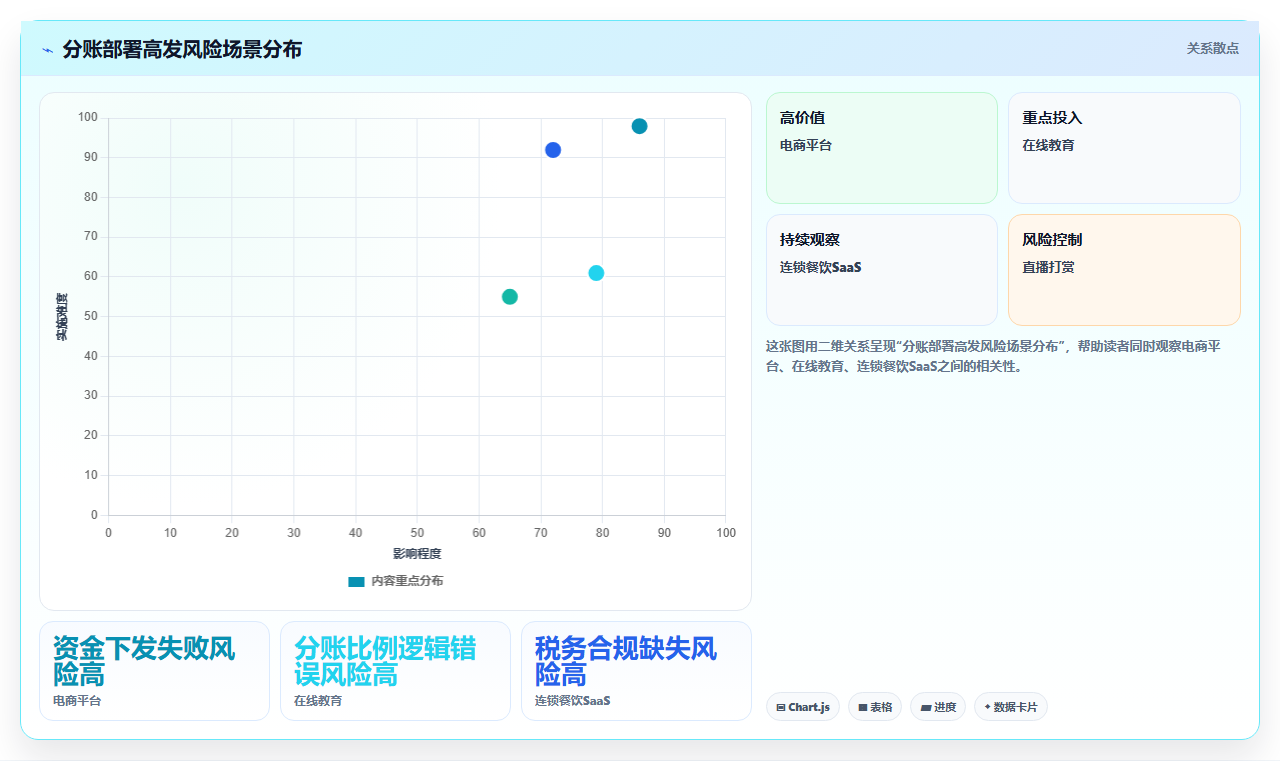This screenshot has height=761, width=1280.
Task: Click the 表格 tag
Action: [x=875, y=707]
